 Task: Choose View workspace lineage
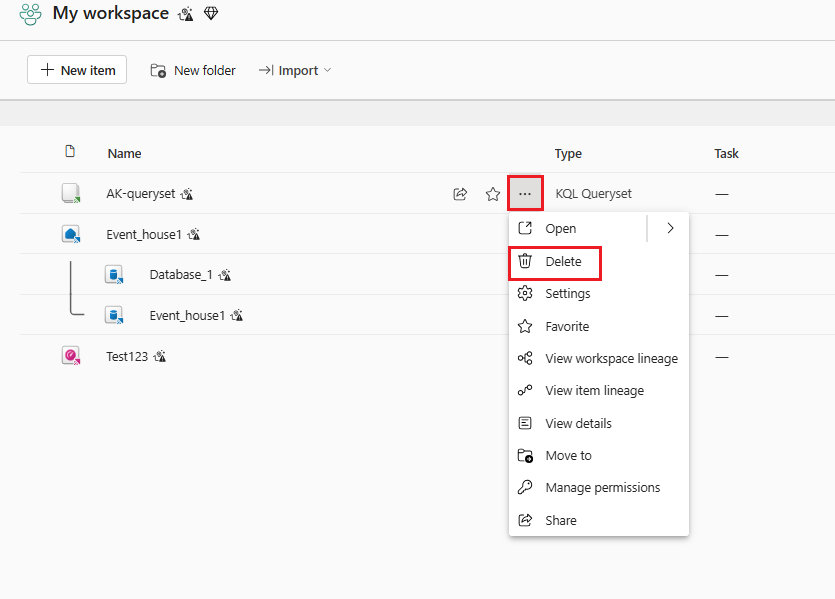point(599,358)
